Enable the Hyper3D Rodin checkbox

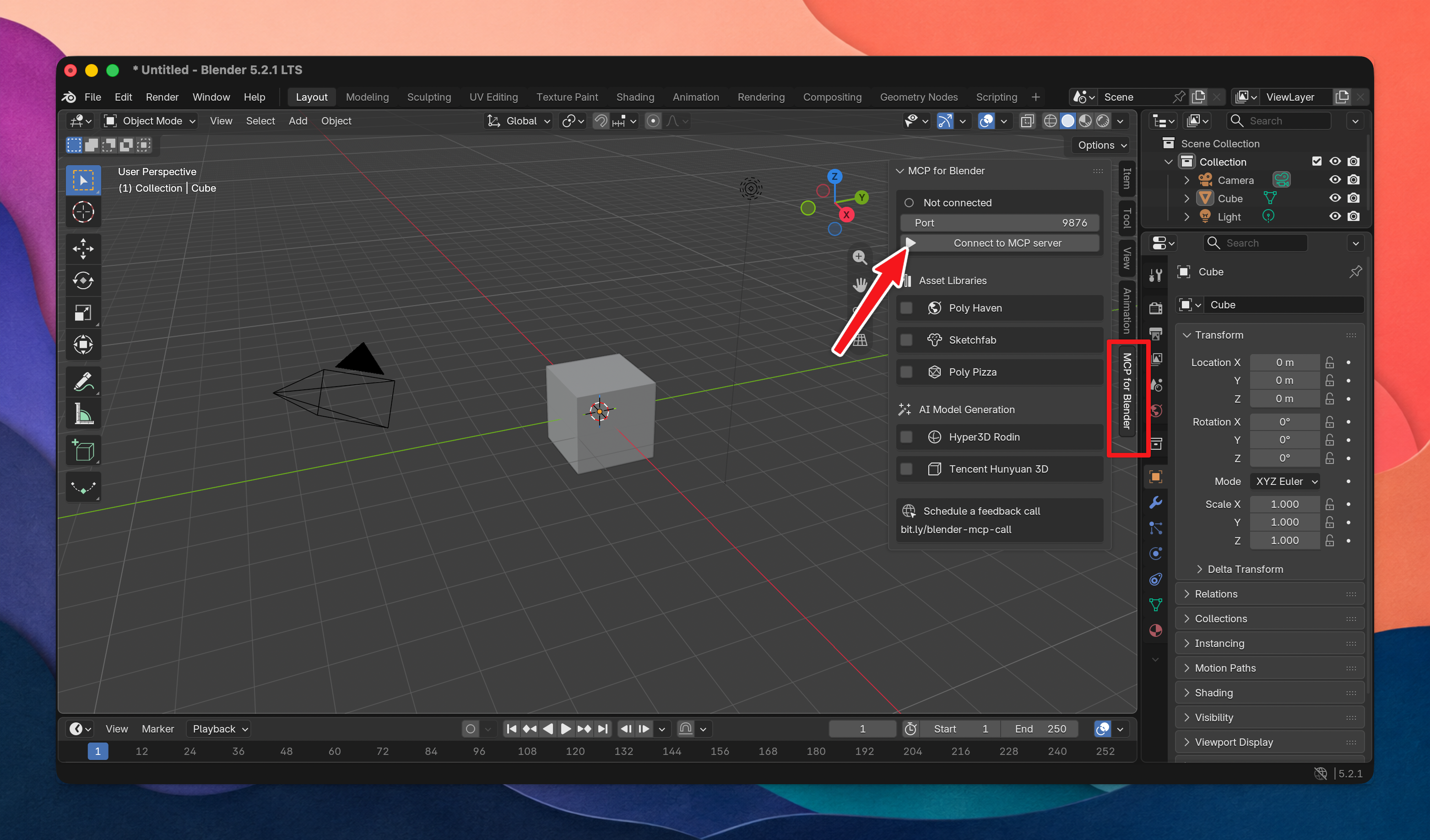point(906,437)
